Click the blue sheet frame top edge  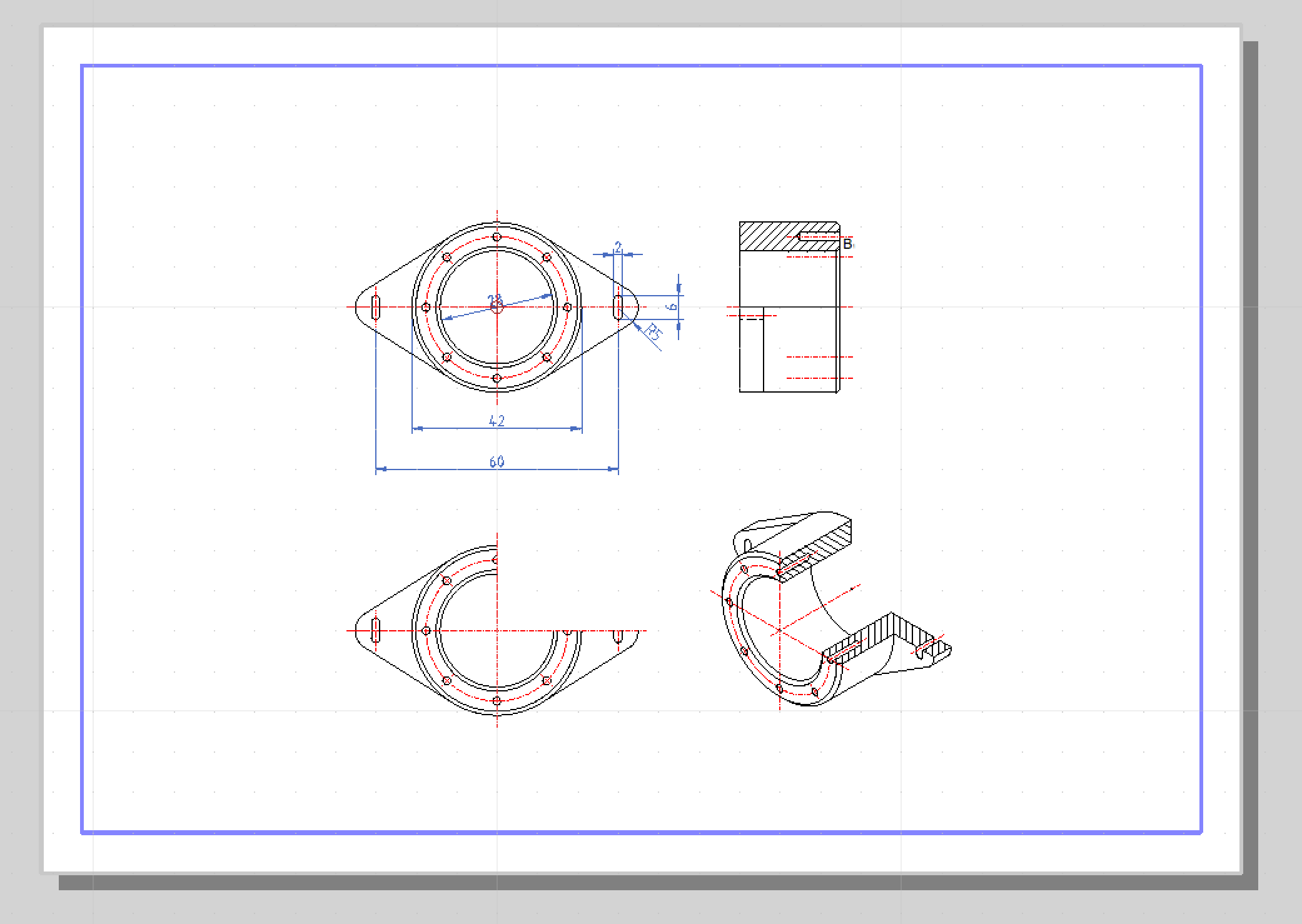[625, 65]
